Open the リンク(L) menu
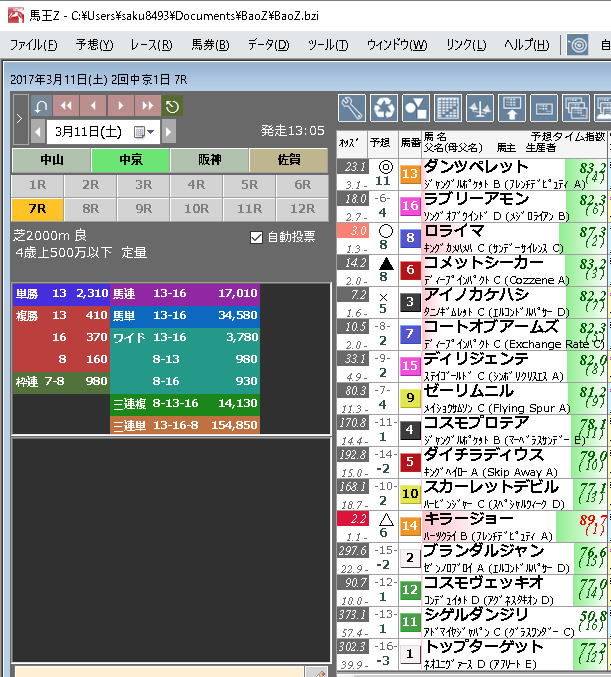The image size is (611, 677). (x=466, y=44)
